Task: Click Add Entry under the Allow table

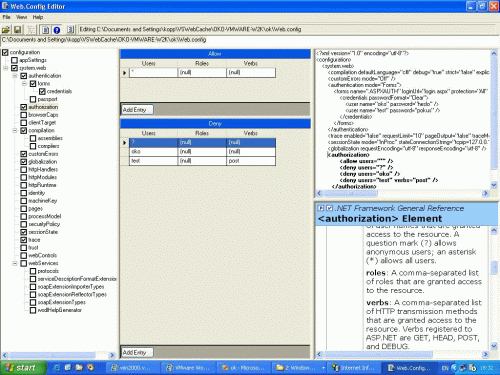Action: pos(137,110)
